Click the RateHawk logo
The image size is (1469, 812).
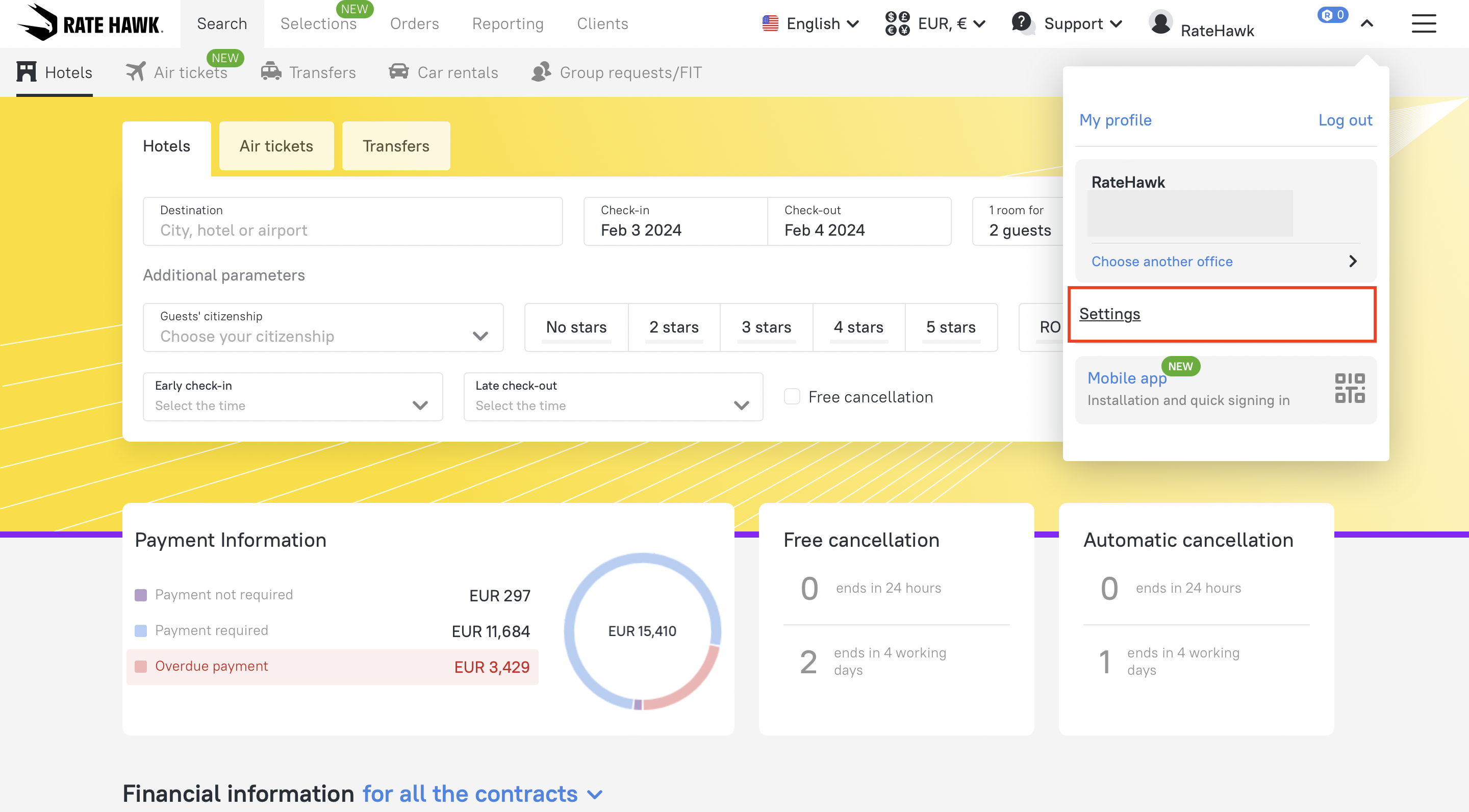[x=90, y=23]
